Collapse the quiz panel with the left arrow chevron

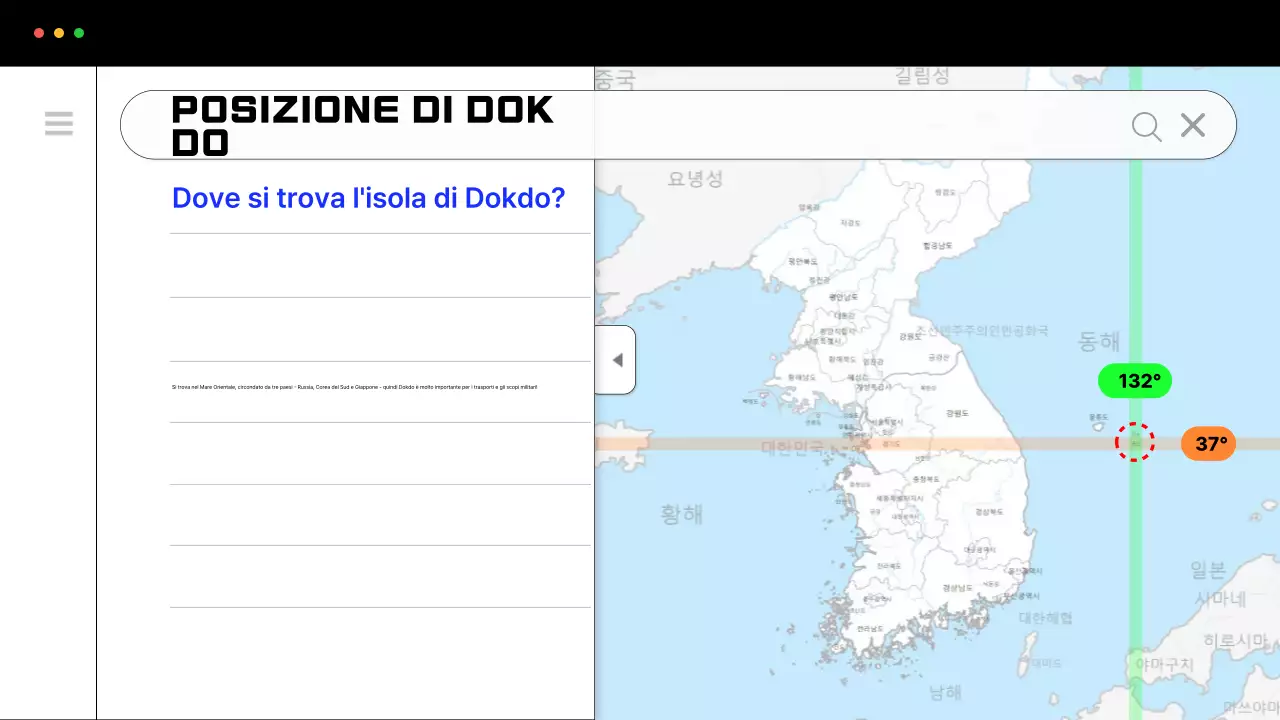[617, 359]
